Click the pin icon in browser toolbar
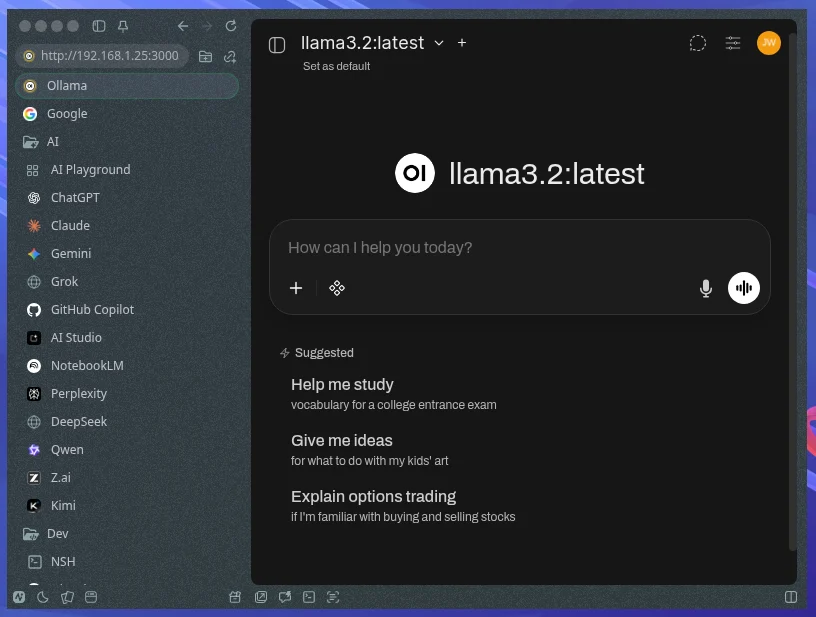The image size is (816, 617). coord(123,26)
